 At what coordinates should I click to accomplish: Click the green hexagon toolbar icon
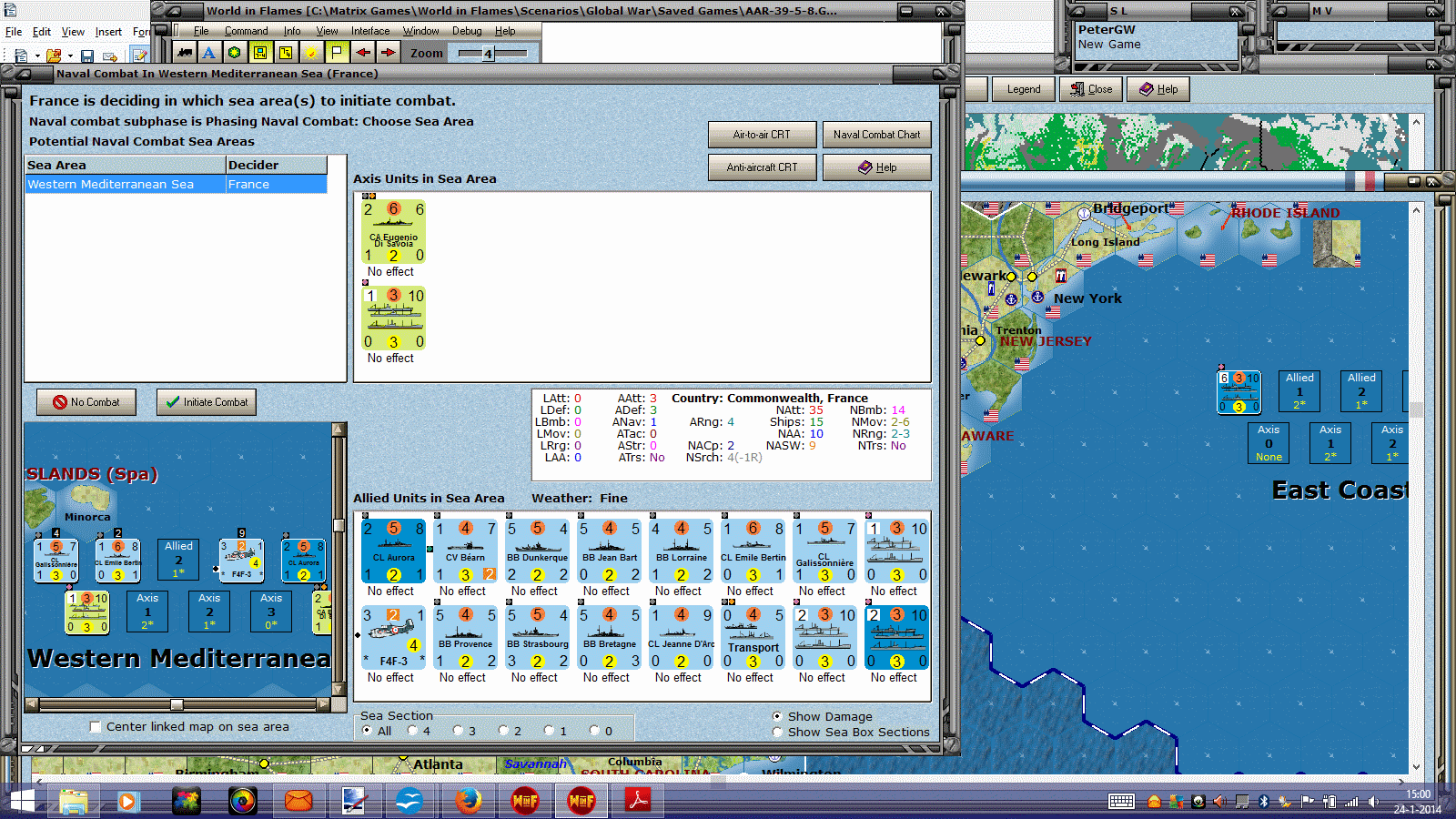tap(235, 53)
